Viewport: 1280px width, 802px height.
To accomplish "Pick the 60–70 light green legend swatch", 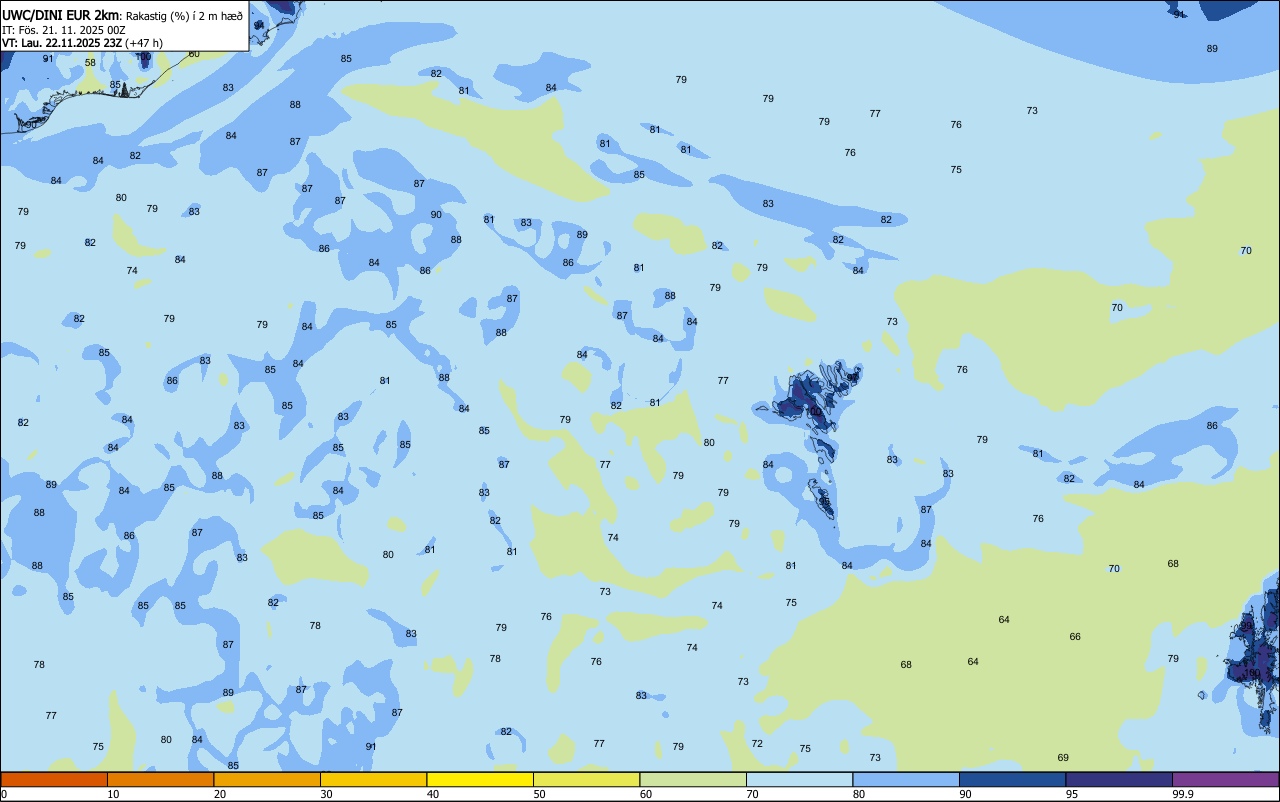I will (x=693, y=779).
